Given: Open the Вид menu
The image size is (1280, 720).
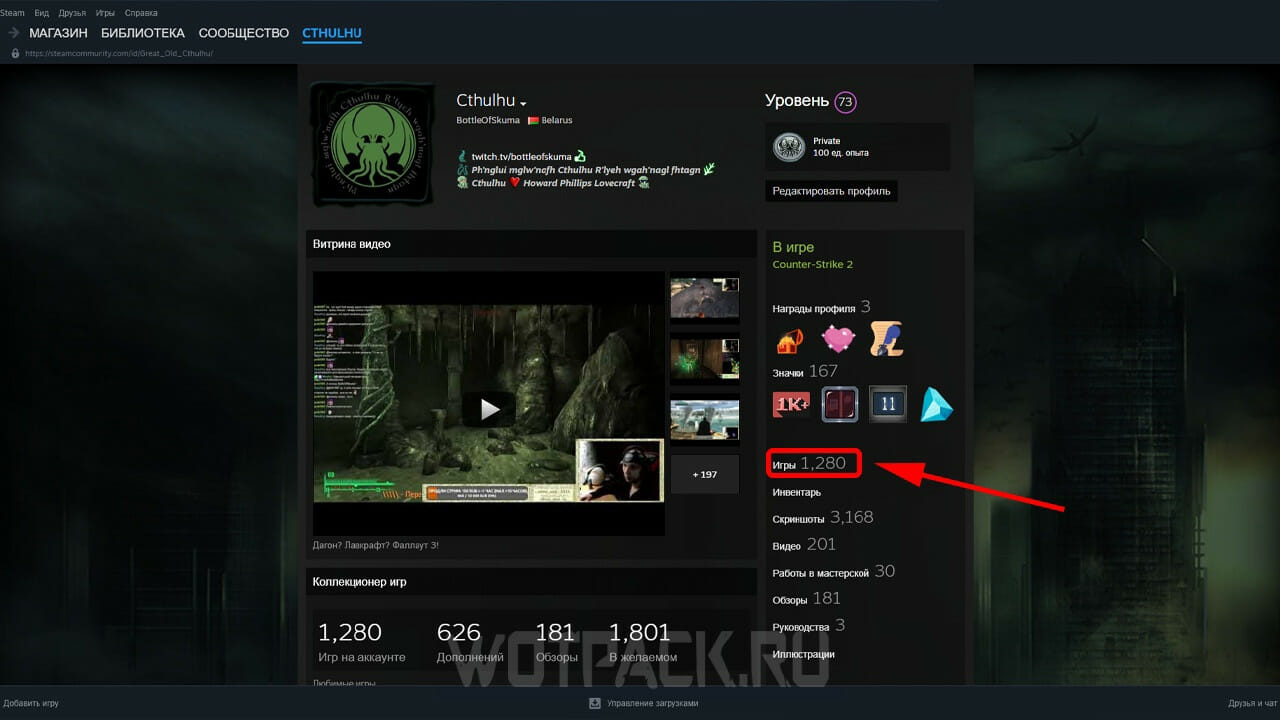Looking at the screenshot, I should coord(41,13).
